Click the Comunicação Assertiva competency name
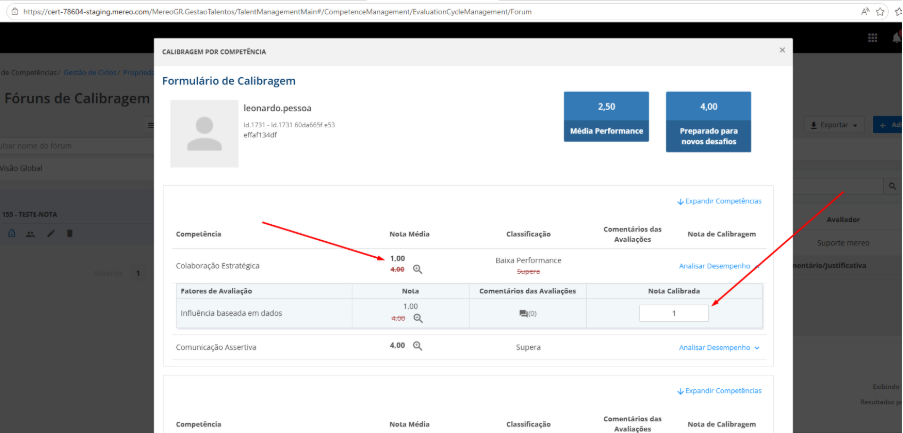This screenshot has width=903, height=433. (216, 348)
